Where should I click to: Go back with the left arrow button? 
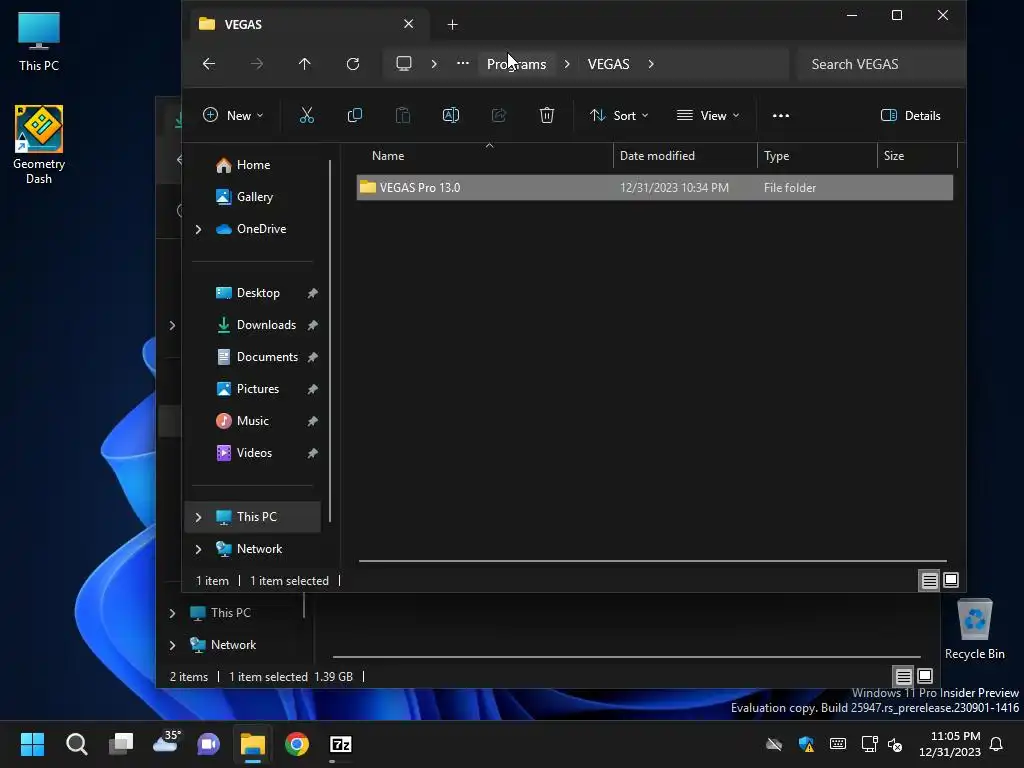(209, 64)
